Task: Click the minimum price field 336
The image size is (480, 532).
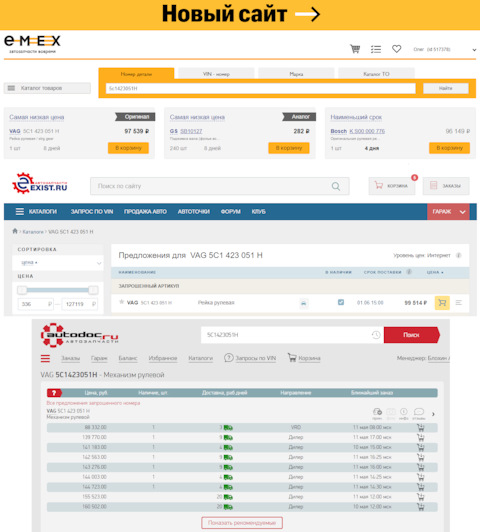Action: (x=36, y=304)
